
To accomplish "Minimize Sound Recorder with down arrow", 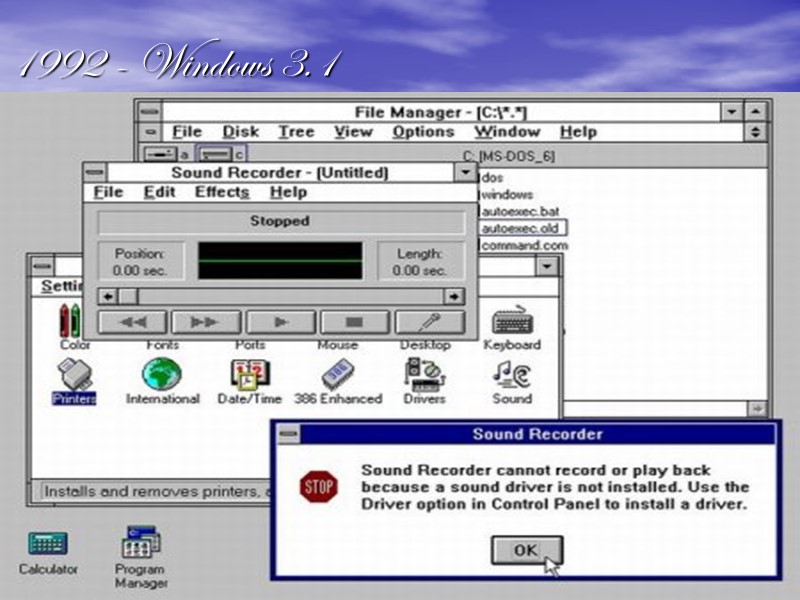I will click(x=465, y=172).
